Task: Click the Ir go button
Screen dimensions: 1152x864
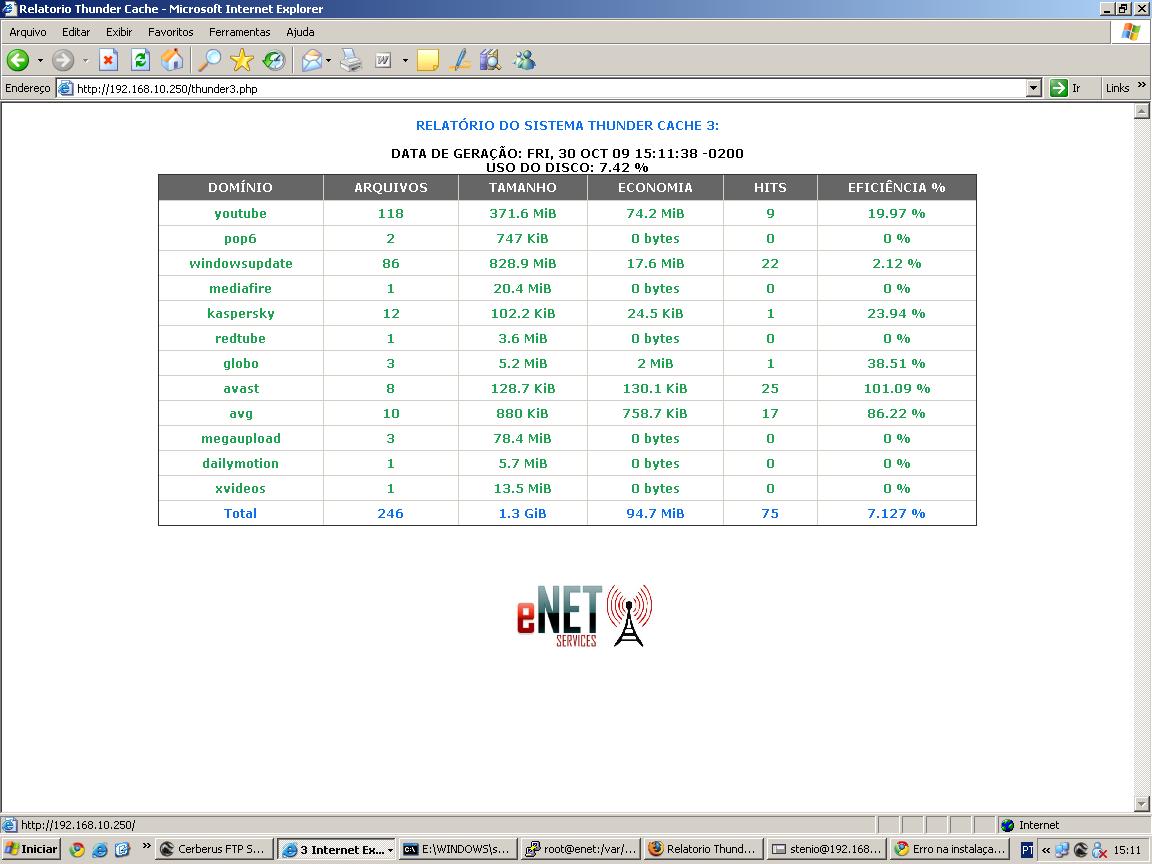Action: click(x=1066, y=88)
